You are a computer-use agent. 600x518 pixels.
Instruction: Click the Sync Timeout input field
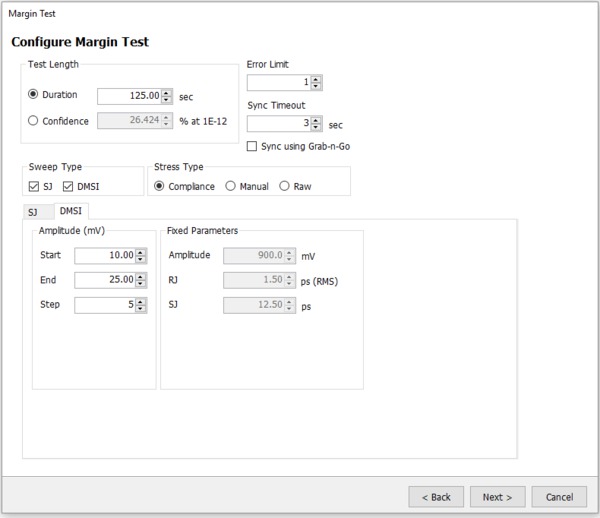279,123
